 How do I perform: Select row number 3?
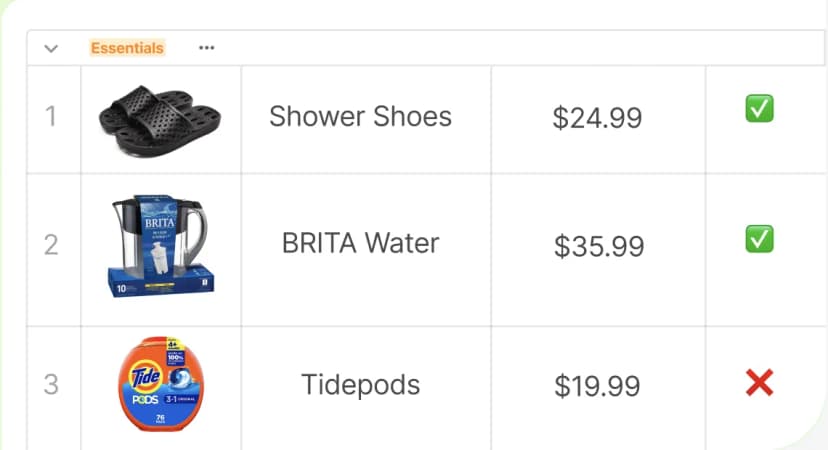(x=51, y=385)
